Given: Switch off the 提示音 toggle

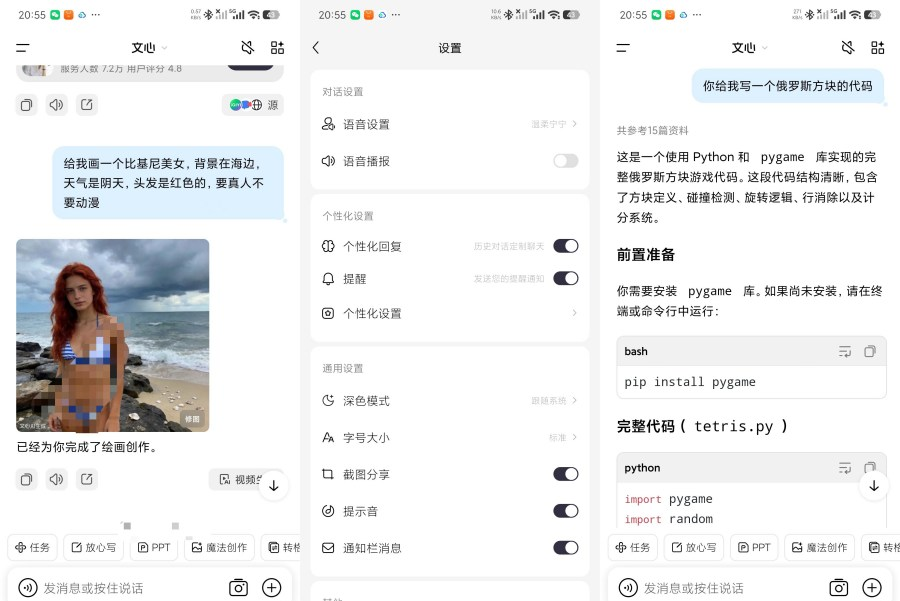Looking at the screenshot, I should tap(565, 511).
